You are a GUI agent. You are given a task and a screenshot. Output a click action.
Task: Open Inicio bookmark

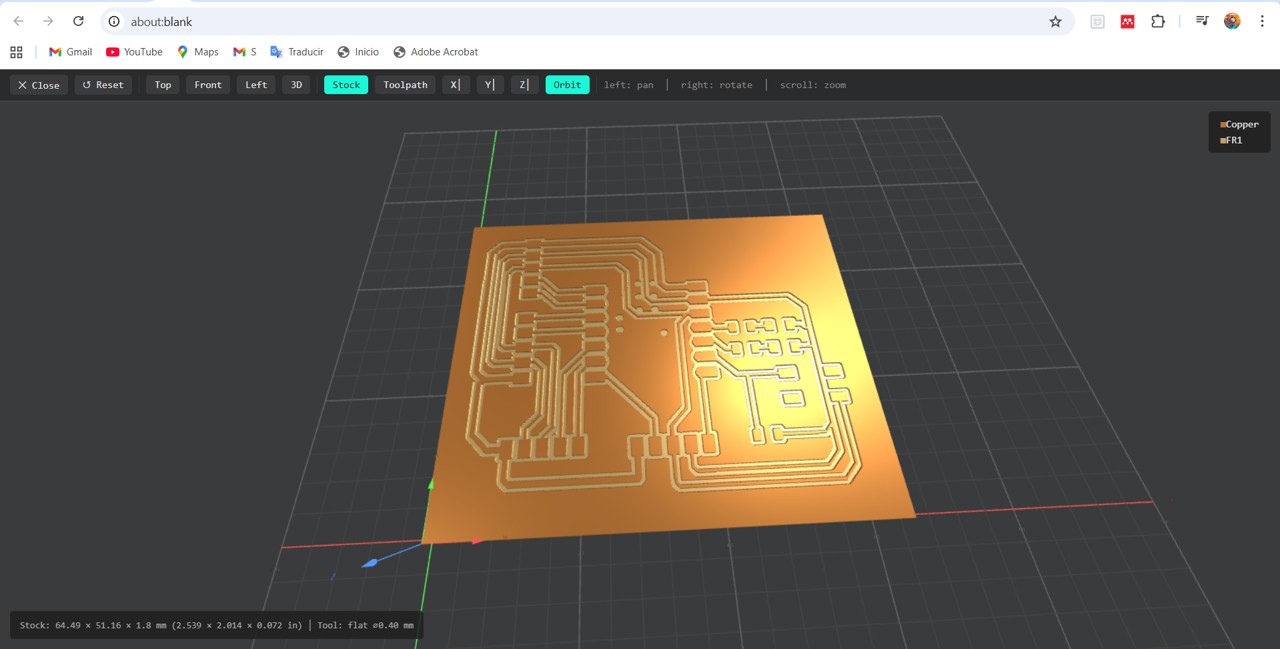(x=358, y=52)
